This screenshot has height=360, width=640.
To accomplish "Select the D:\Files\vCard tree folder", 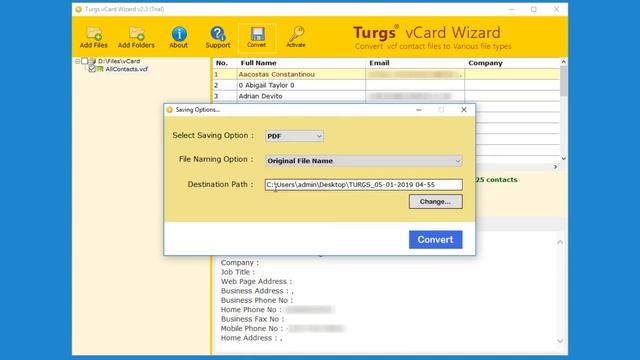I will pos(119,61).
